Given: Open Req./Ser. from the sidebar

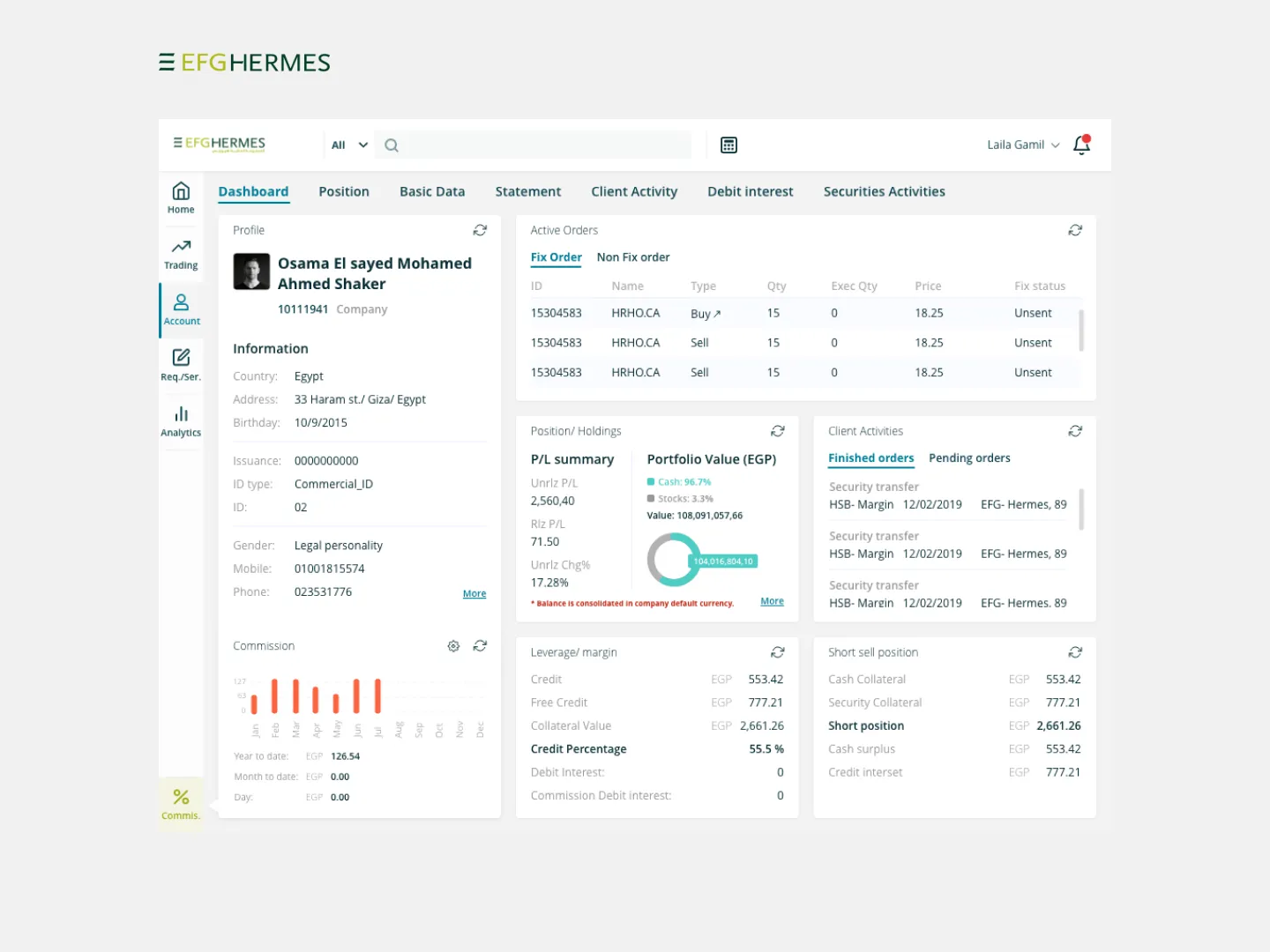Looking at the screenshot, I should tap(181, 364).
